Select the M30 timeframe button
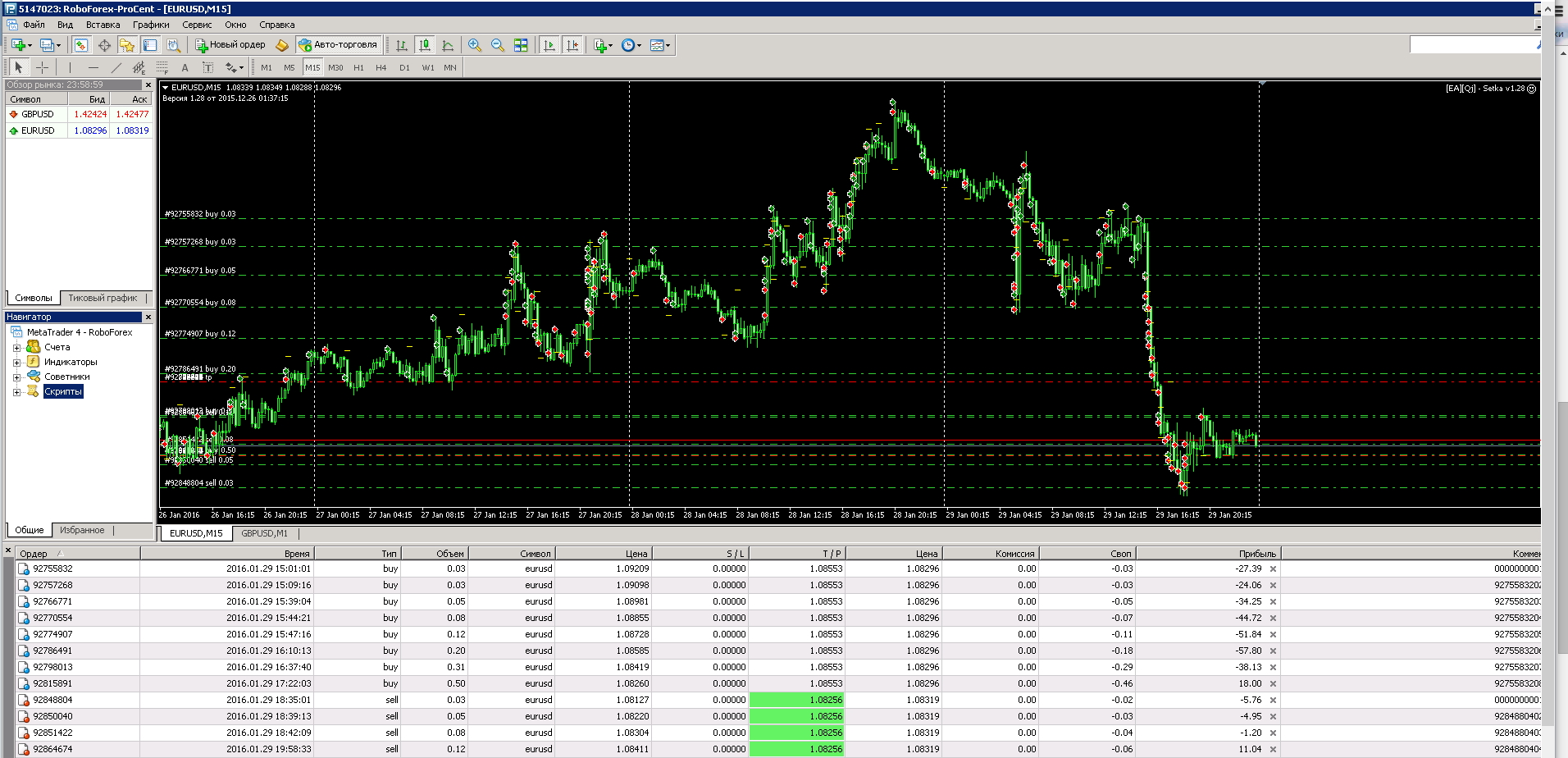 tap(335, 67)
